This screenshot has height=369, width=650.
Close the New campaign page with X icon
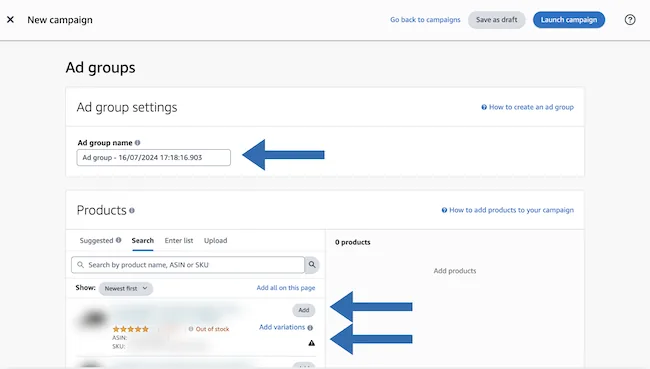click(x=10, y=19)
